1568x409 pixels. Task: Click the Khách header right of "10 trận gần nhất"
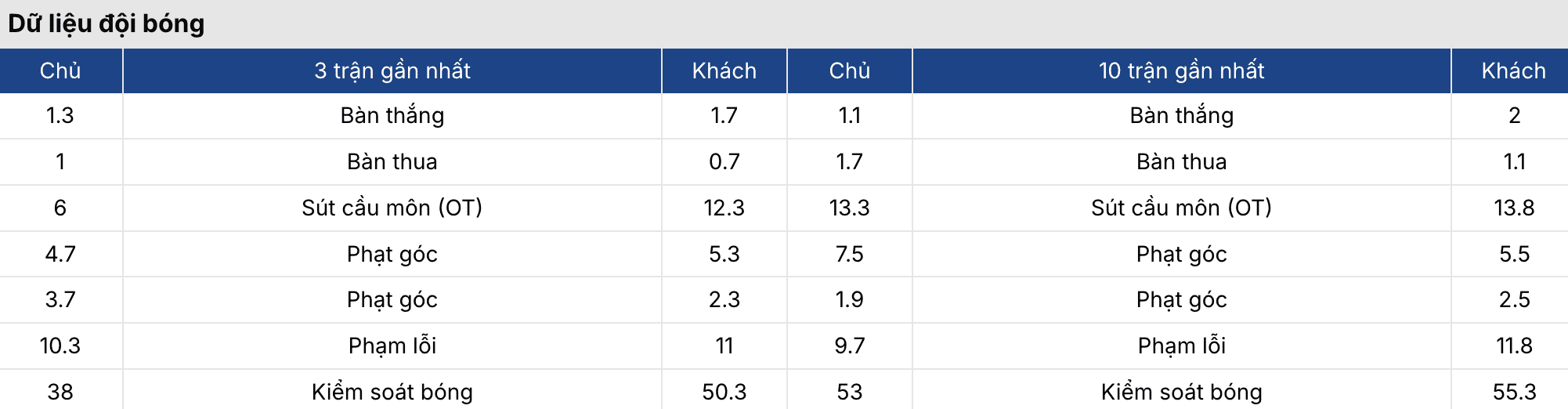pos(1513,71)
